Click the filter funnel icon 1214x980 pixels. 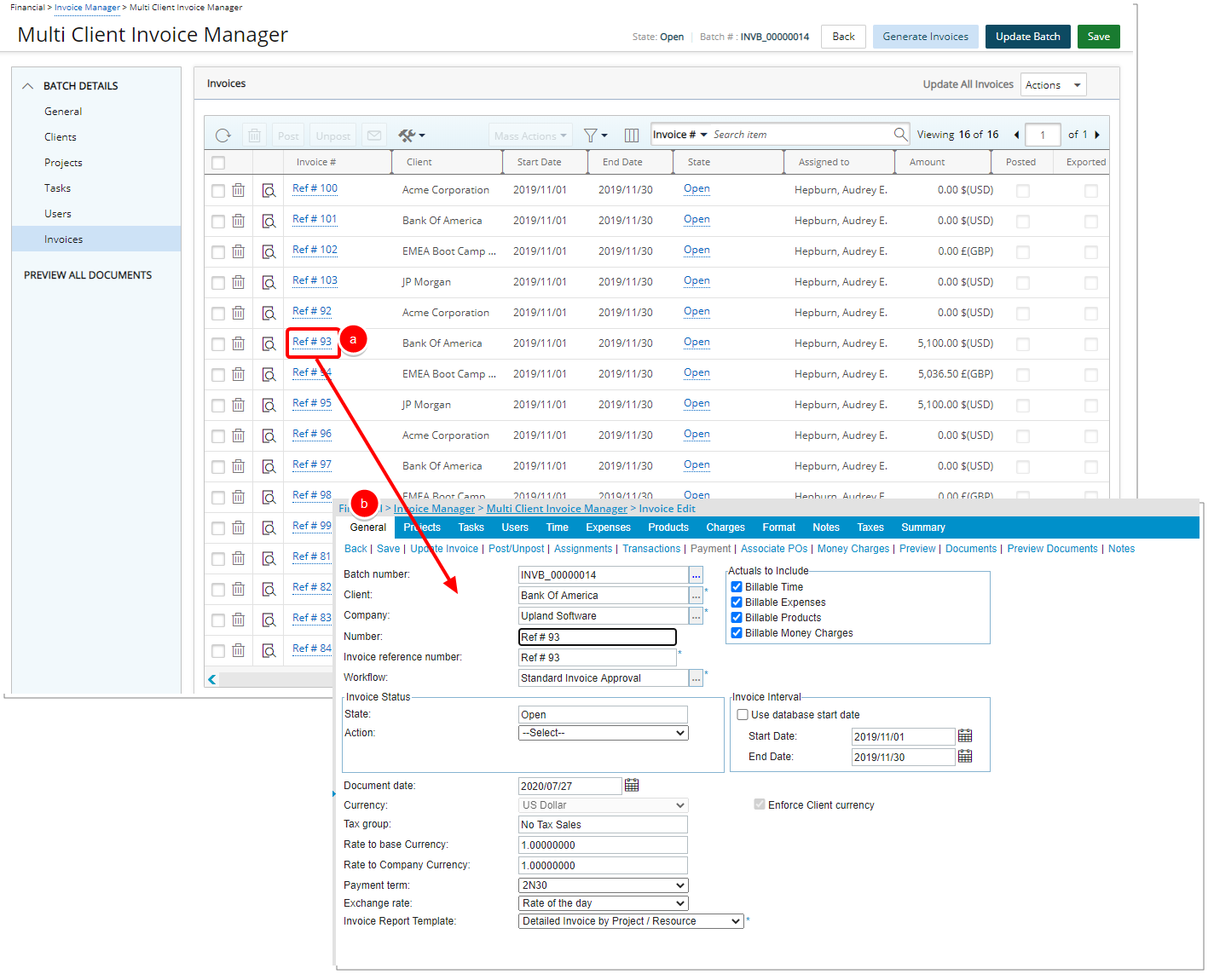point(590,135)
